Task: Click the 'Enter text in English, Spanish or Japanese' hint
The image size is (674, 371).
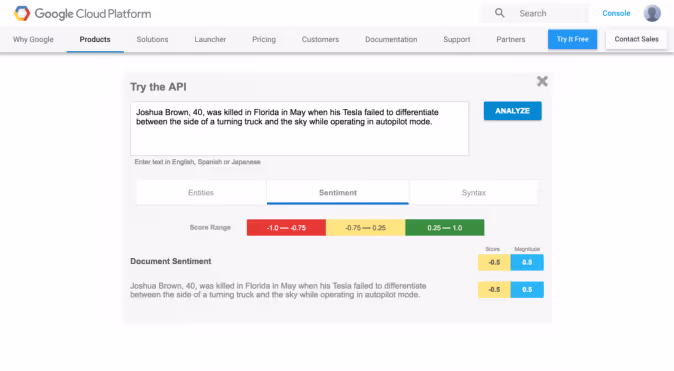Action: [x=197, y=162]
